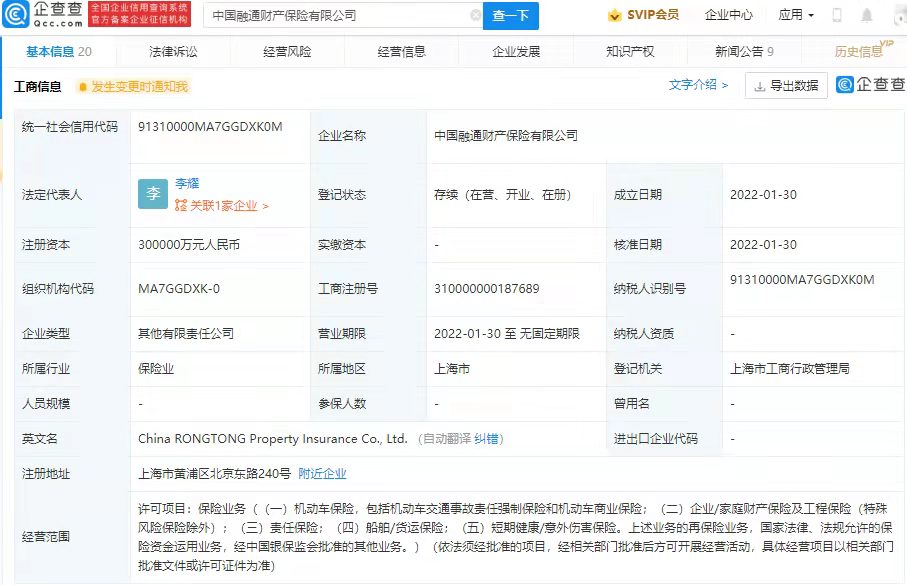Open the 知识产权 tab
Image resolution: width=907 pixels, height=585 pixels.
tap(630, 52)
